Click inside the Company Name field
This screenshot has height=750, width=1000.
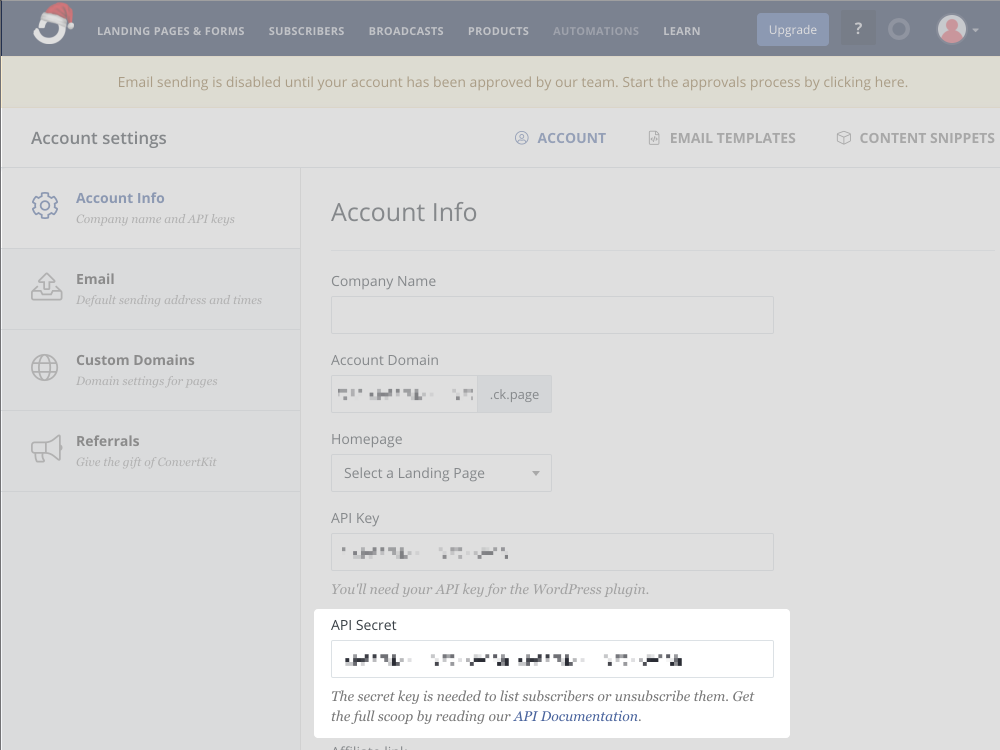[552, 314]
